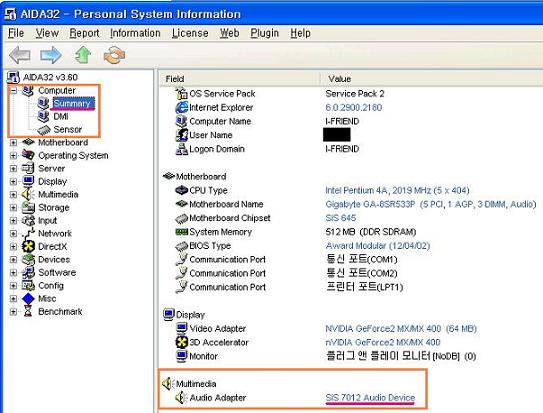Collapse the Computer tree node
Viewport: 543px width, 413px height.
[14, 91]
